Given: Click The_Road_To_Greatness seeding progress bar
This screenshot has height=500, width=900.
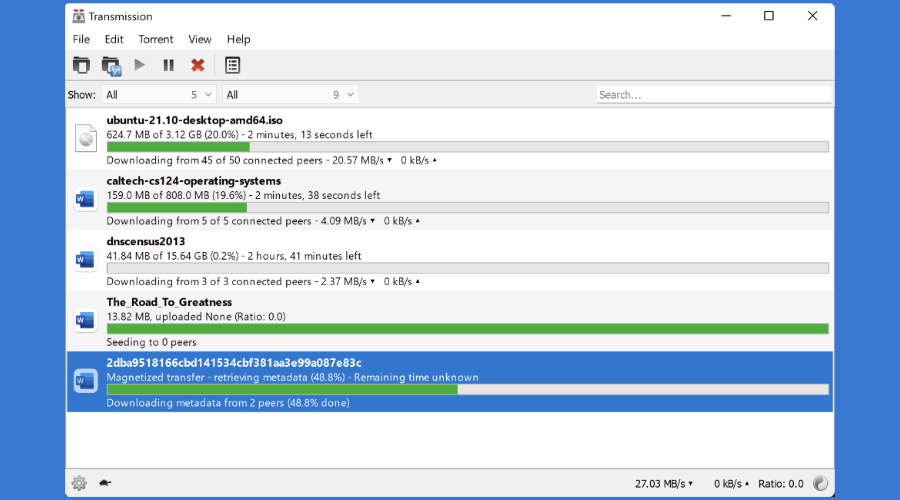Looking at the screenshot, I should (468, 329).
